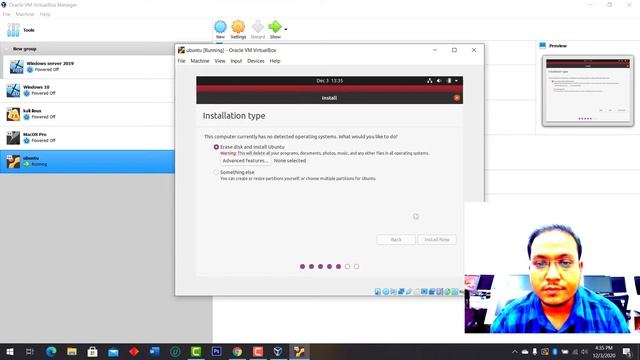Click hard disk status icon in VM status bar
The width and height of the screenshot is (640, 360).
pyautogui.click(x=378, y=291)
